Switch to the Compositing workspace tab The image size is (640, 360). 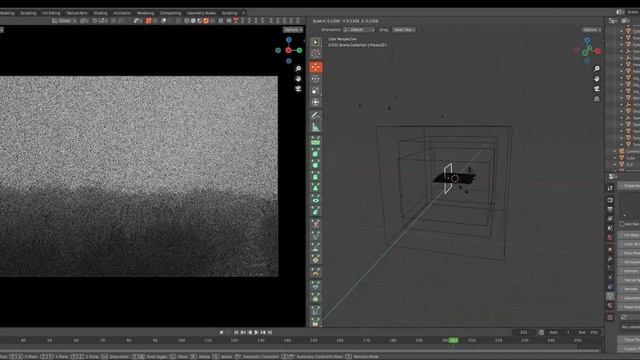170,13
